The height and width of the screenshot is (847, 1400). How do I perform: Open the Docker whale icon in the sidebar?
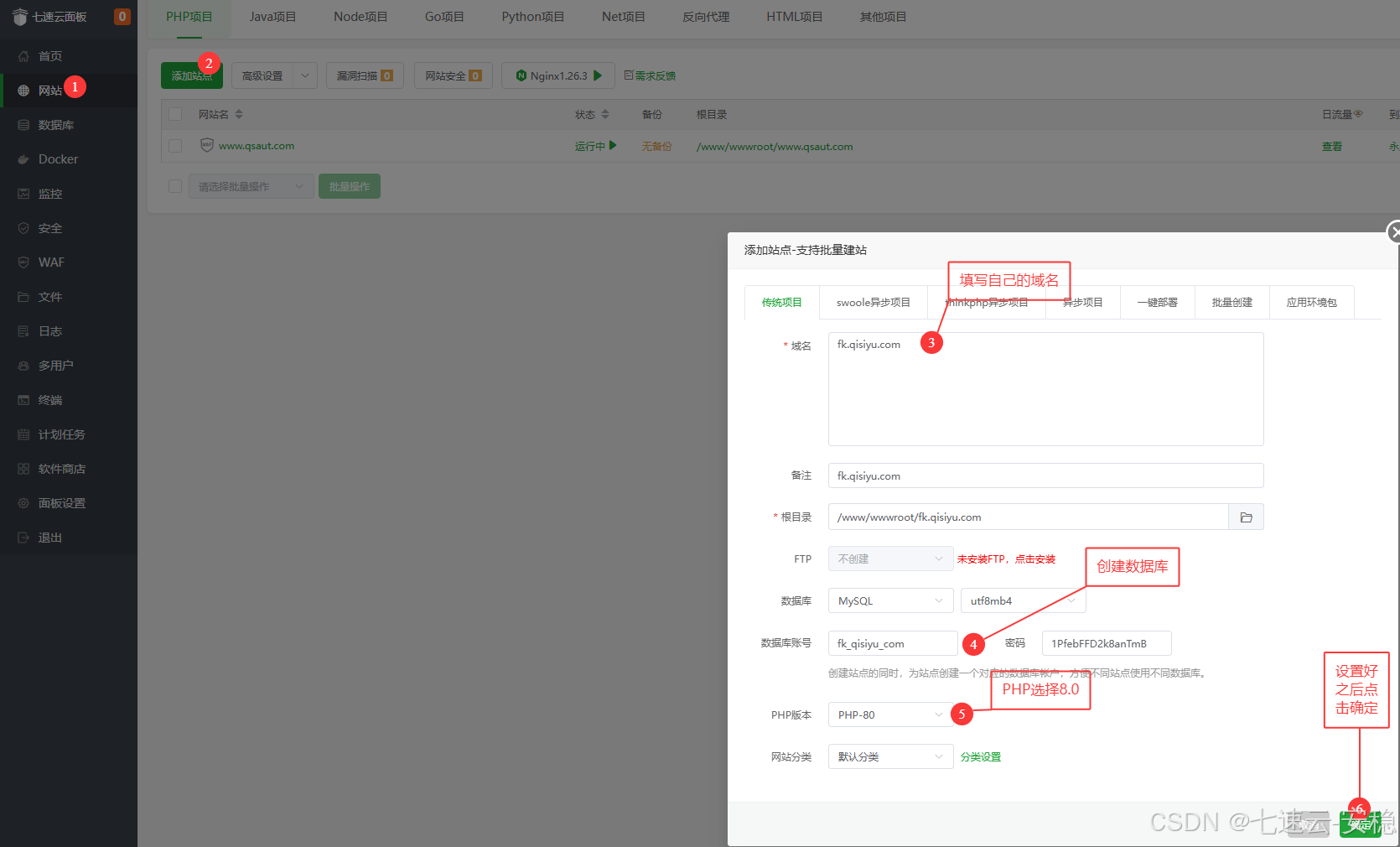point(23,159)
